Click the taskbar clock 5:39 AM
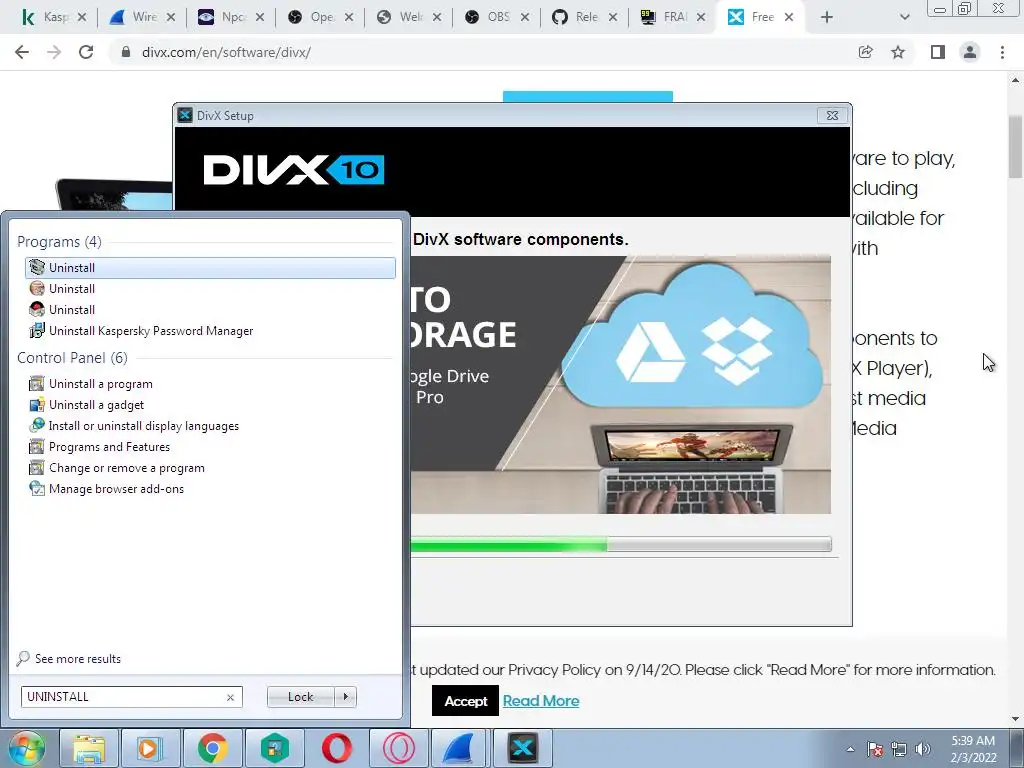1024x768 pixels. 973,749
